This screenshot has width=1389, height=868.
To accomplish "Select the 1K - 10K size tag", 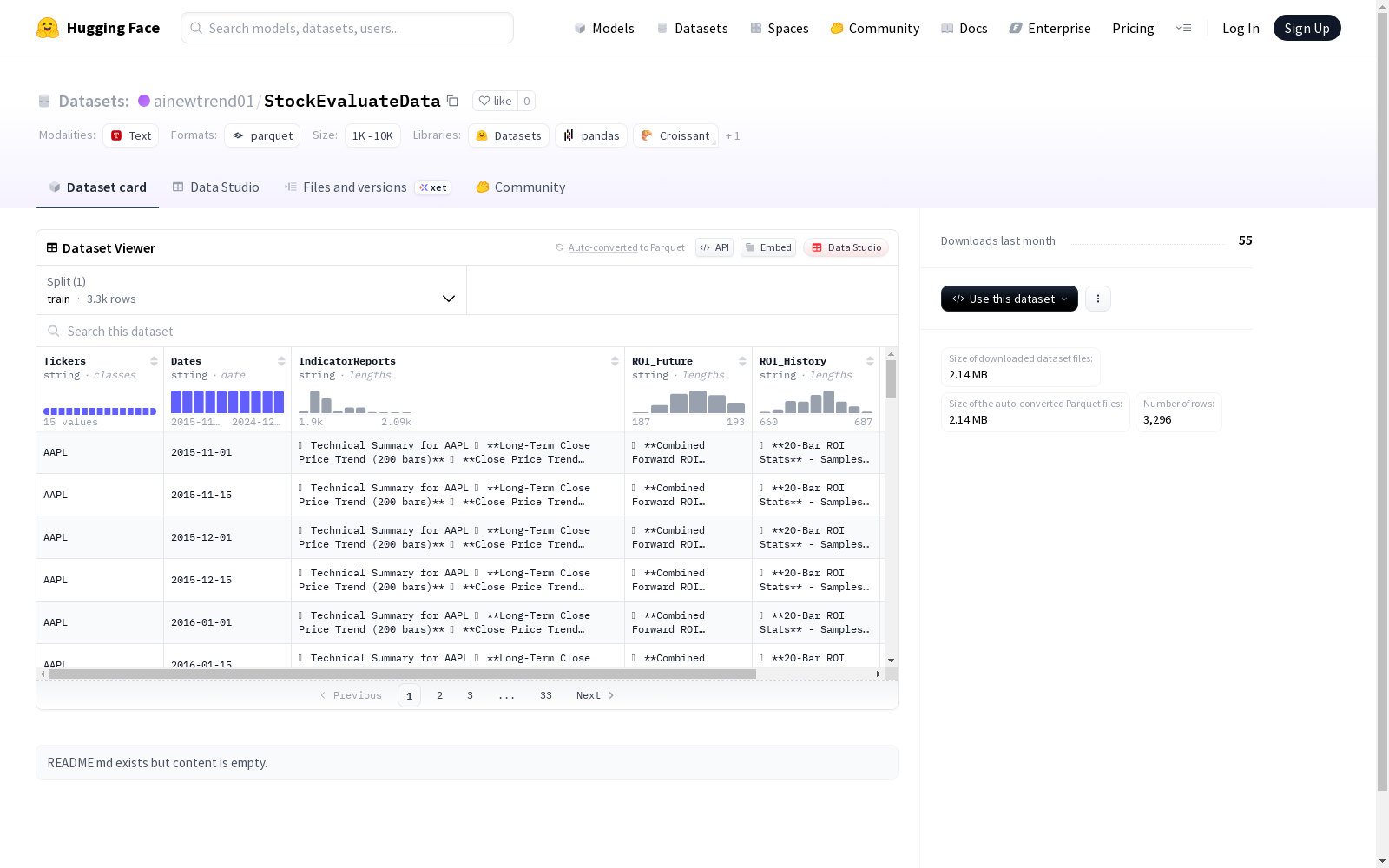I will click(372, 135).
